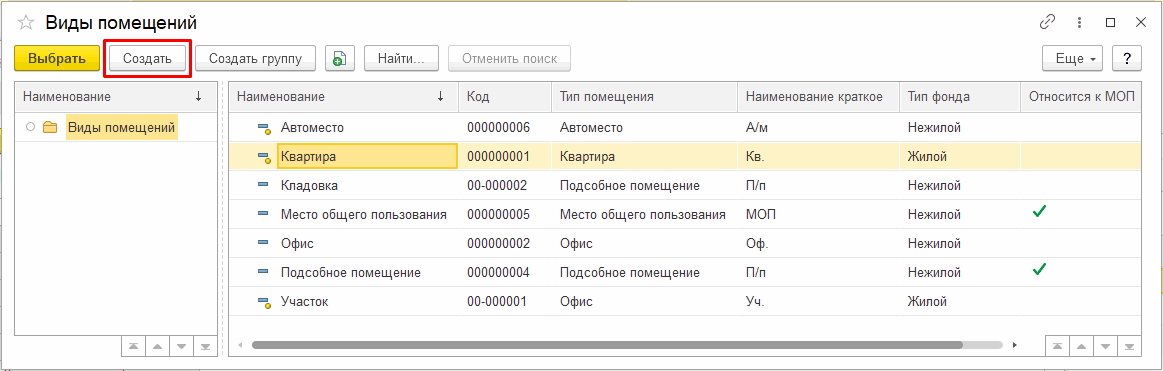The width and height of the screenshot is (1163, 371).
Task: Click the Офис row item icon
Action: 263,243
